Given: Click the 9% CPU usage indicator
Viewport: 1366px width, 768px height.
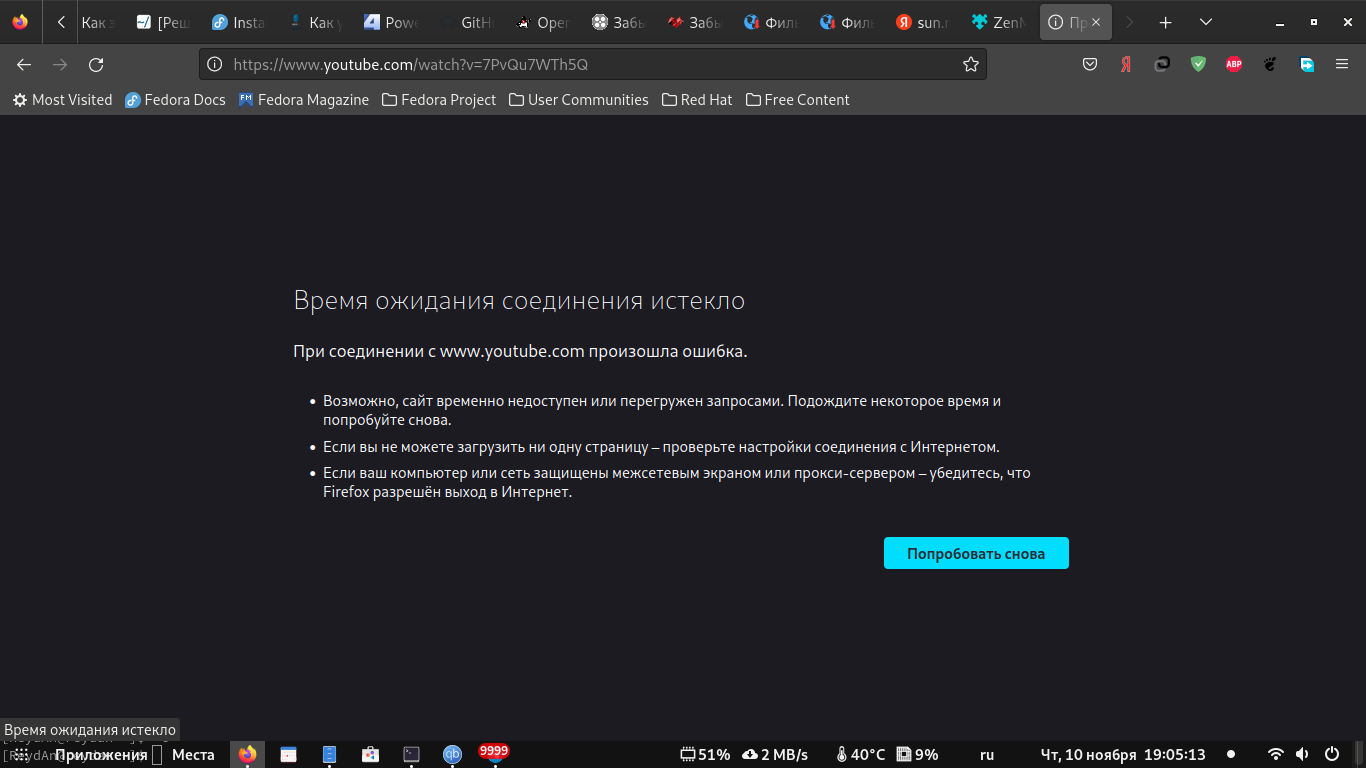Looking at the screenshot, I should point(918,754).
